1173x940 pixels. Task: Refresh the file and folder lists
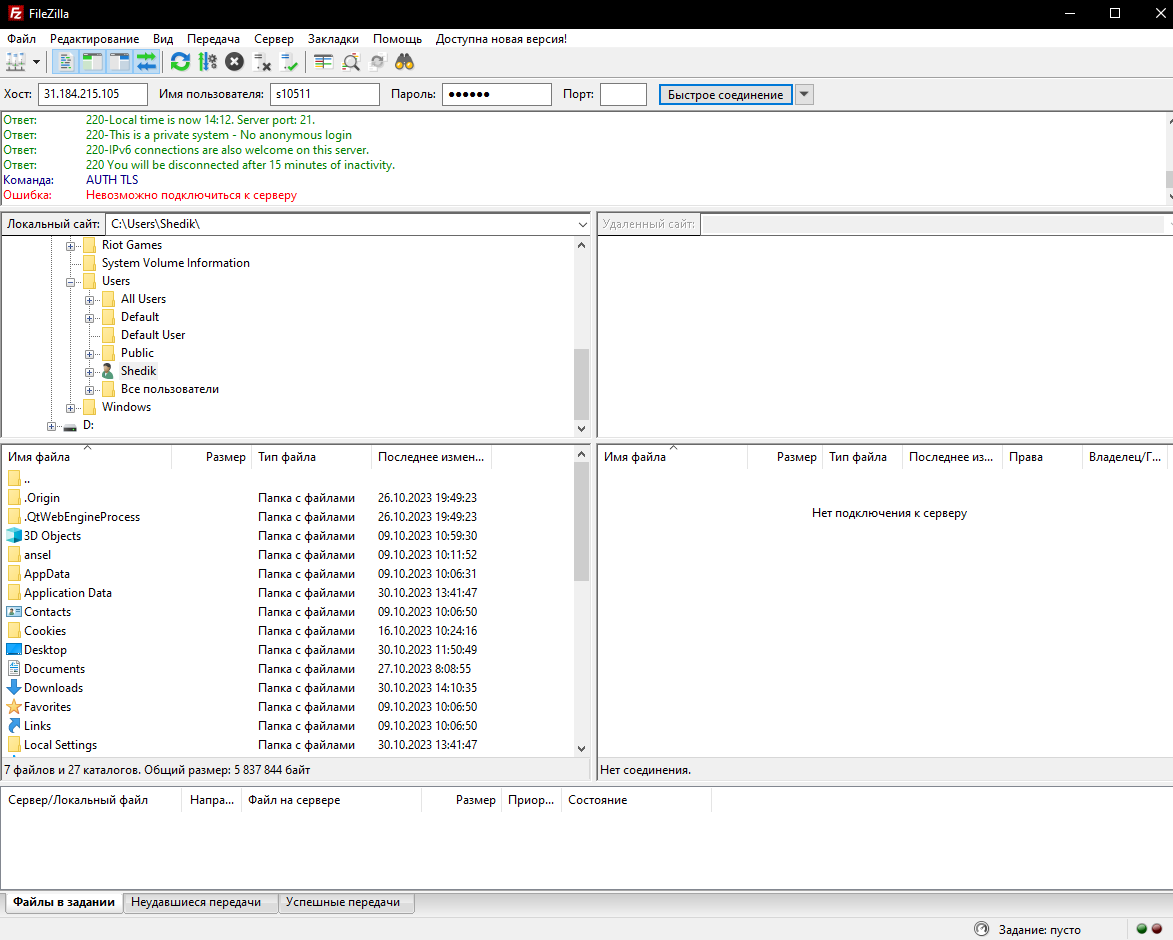(180, 62)
